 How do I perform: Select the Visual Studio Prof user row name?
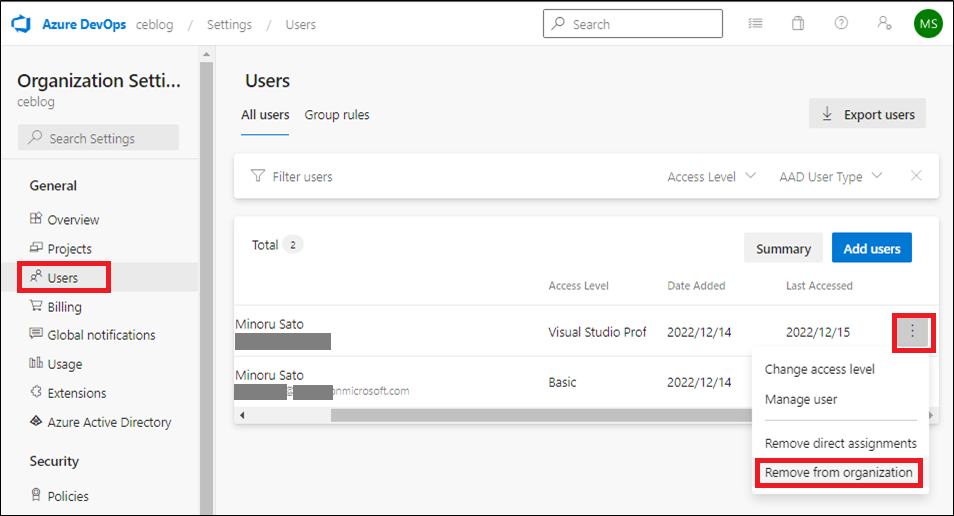(x=270, y=324)
